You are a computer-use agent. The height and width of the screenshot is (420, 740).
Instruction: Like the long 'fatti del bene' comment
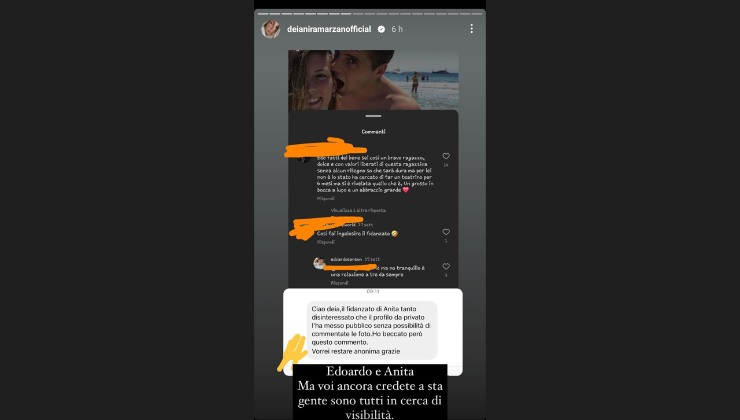446,156
